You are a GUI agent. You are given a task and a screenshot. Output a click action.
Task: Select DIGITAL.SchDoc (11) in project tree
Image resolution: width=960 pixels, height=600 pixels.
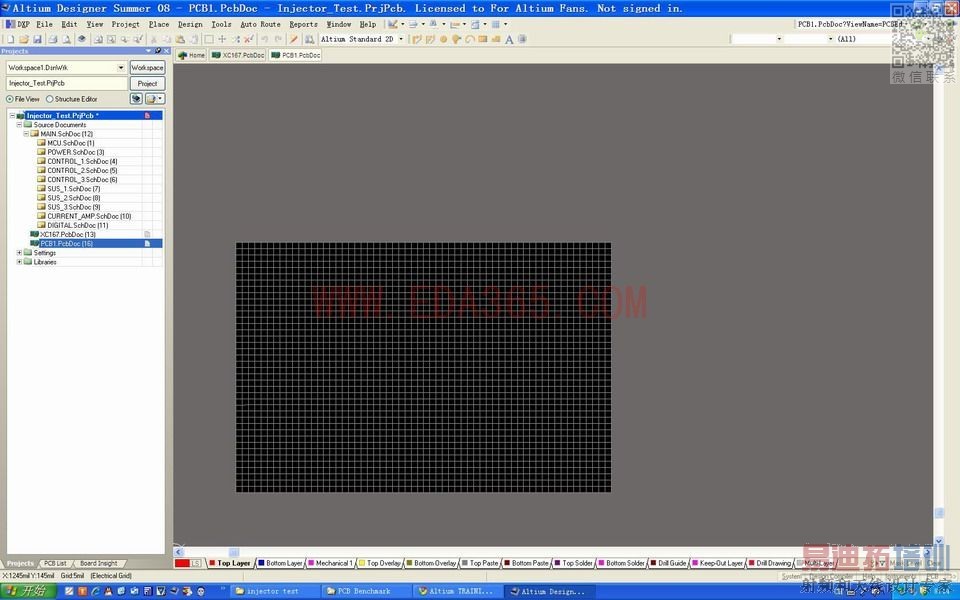click(x=78, y=225)
